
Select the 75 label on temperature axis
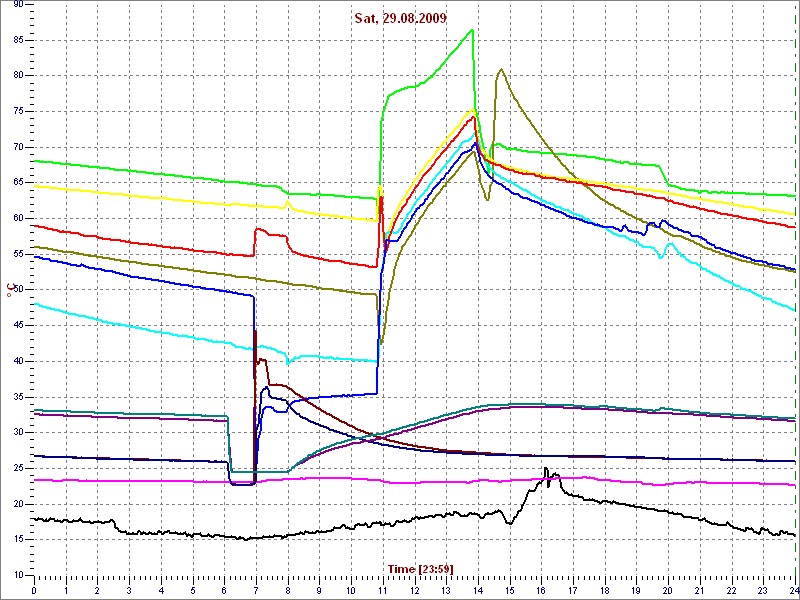[x=17, y=111]
